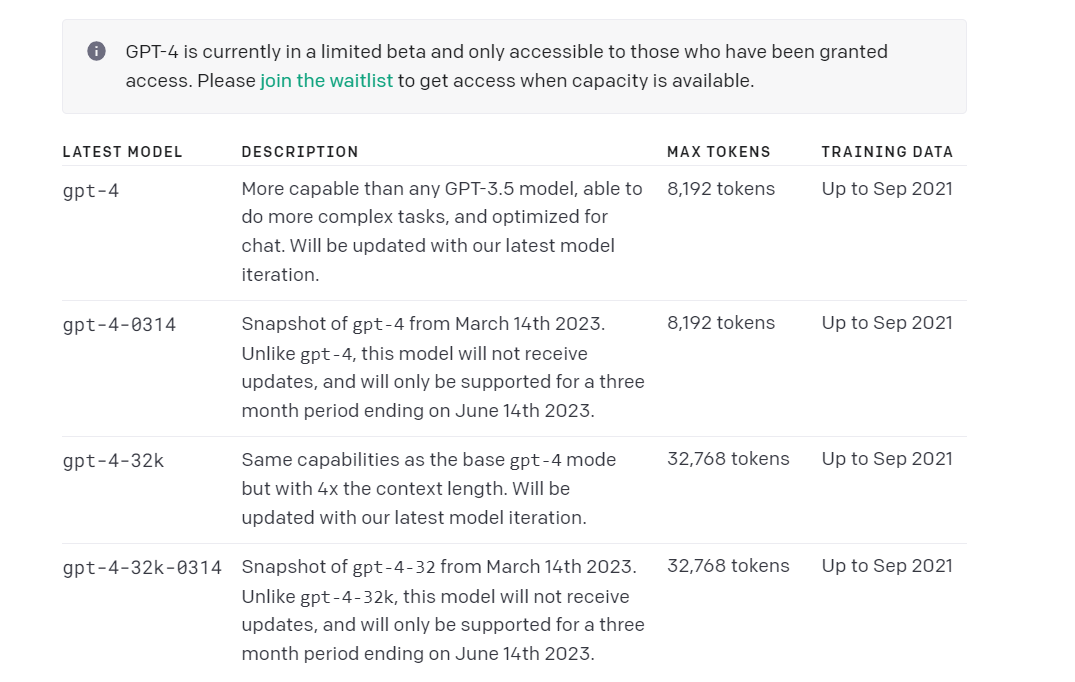Click the 'GPT-4 is currently in a limited beta' notice text
This screenshot has width=1075, height=682.
coord(507,66)
